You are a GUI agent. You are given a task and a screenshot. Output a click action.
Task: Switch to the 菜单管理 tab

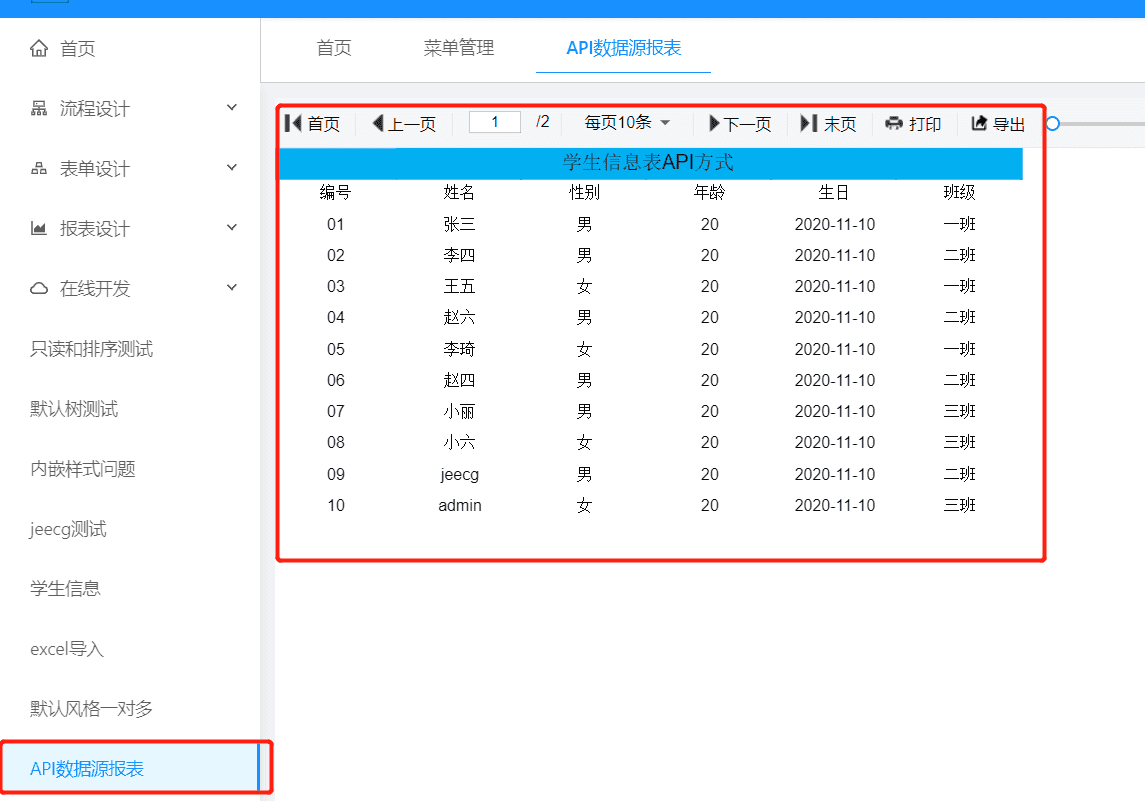click(459, 48)
